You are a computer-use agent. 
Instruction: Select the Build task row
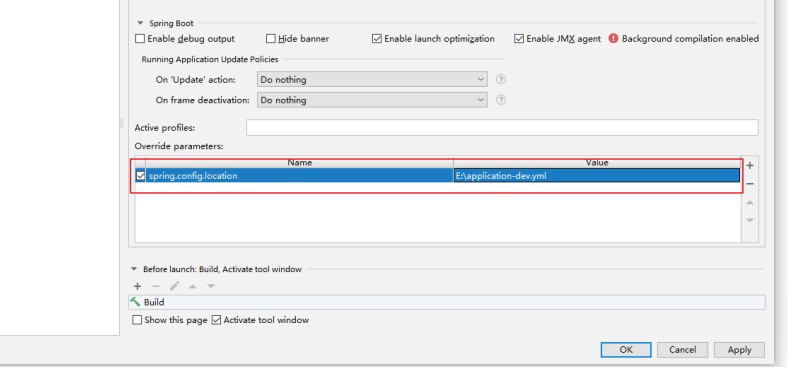click(447, 302)
